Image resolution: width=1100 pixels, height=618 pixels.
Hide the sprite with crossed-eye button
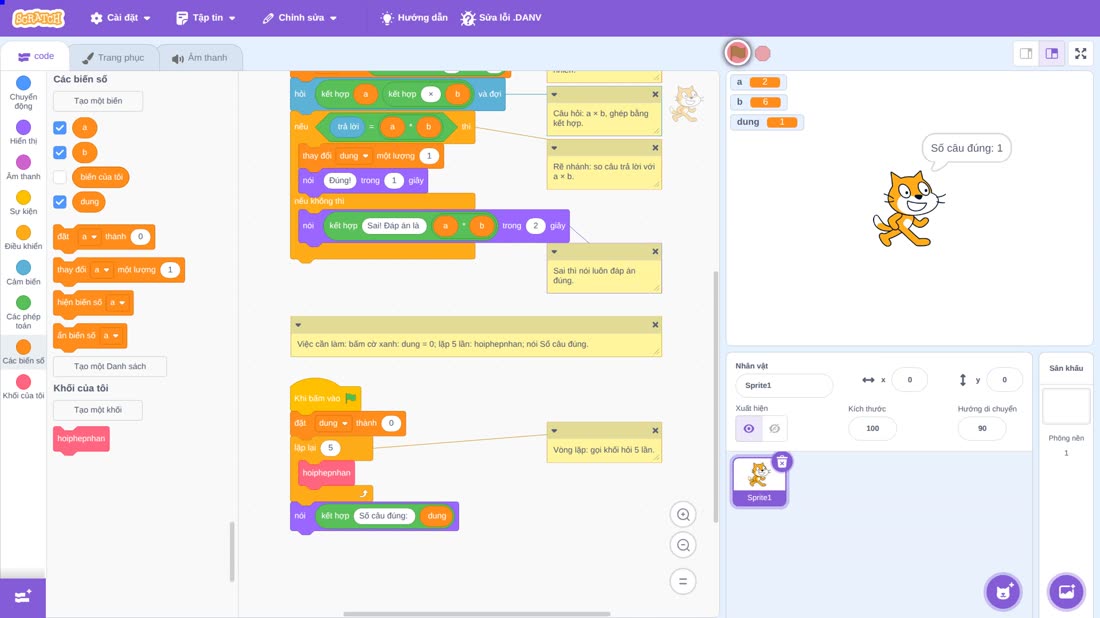pos(774,429)
